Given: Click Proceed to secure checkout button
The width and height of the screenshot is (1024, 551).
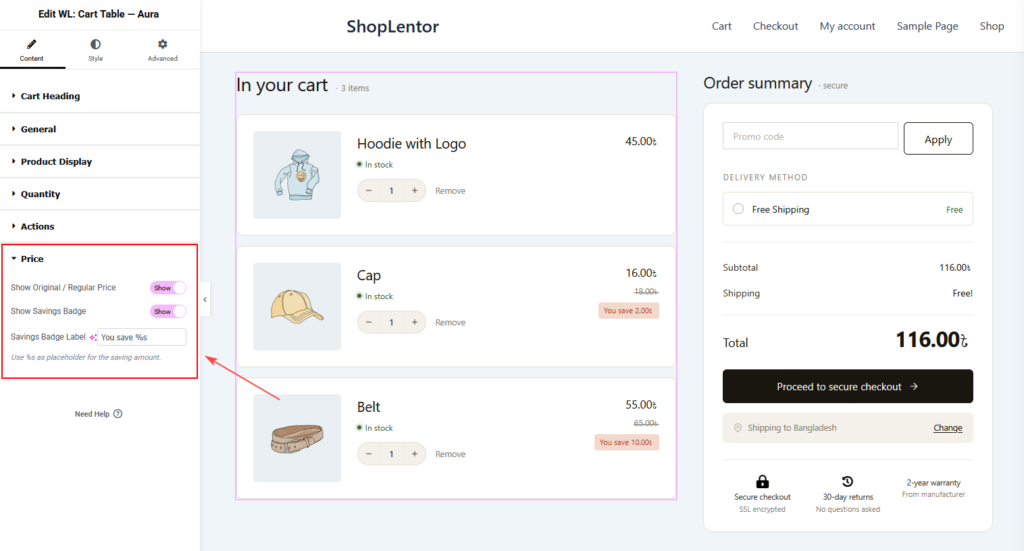Looking at the screenshot, I should pos(848,386).
